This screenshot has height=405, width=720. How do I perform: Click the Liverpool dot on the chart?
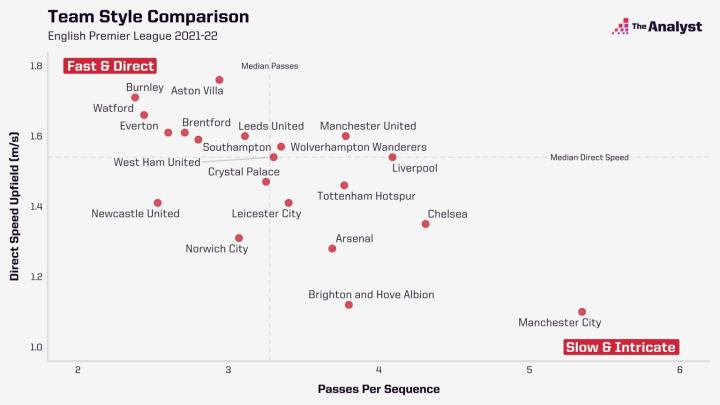point(392,157)
